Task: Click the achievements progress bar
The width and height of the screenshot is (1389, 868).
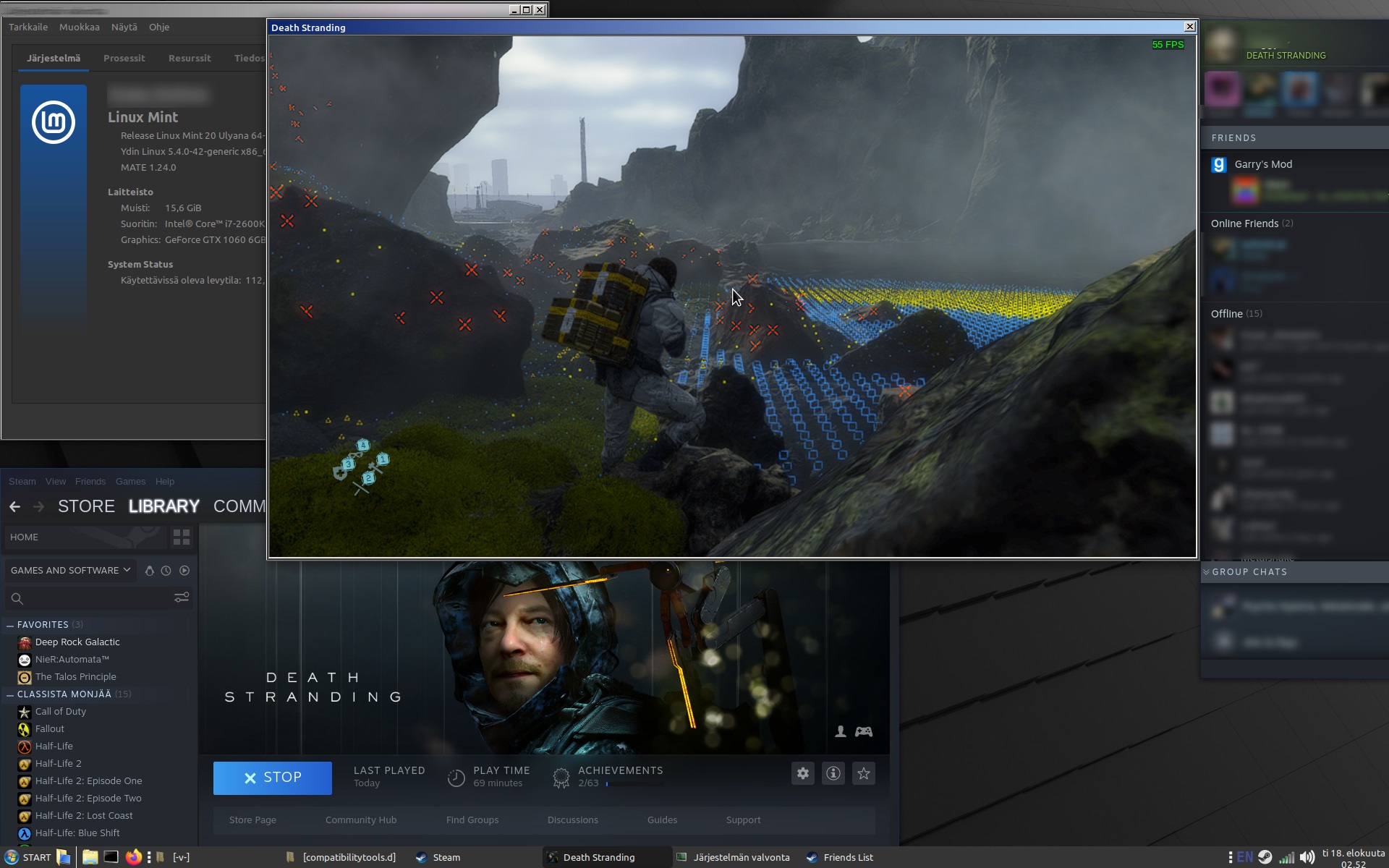Action: point(635,783)
